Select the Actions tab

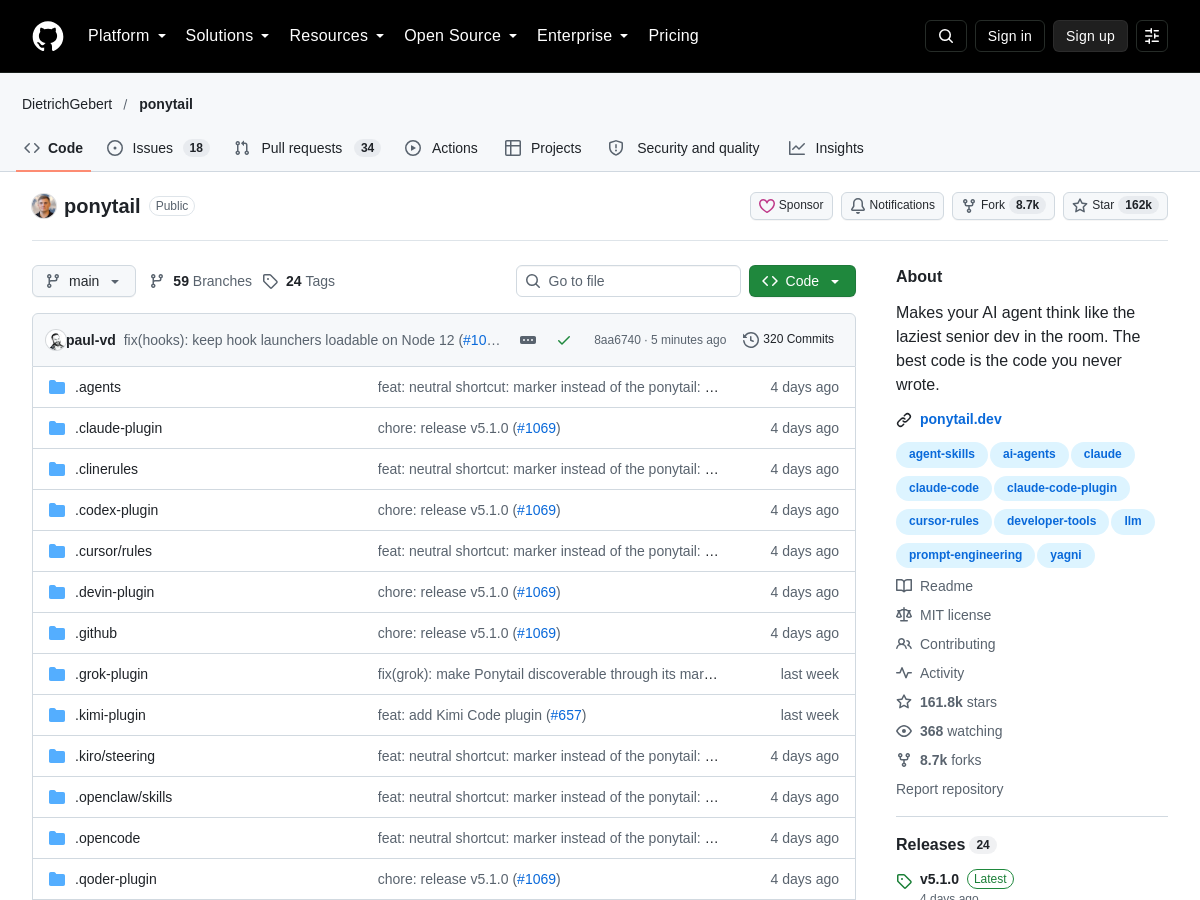[441, 148]
